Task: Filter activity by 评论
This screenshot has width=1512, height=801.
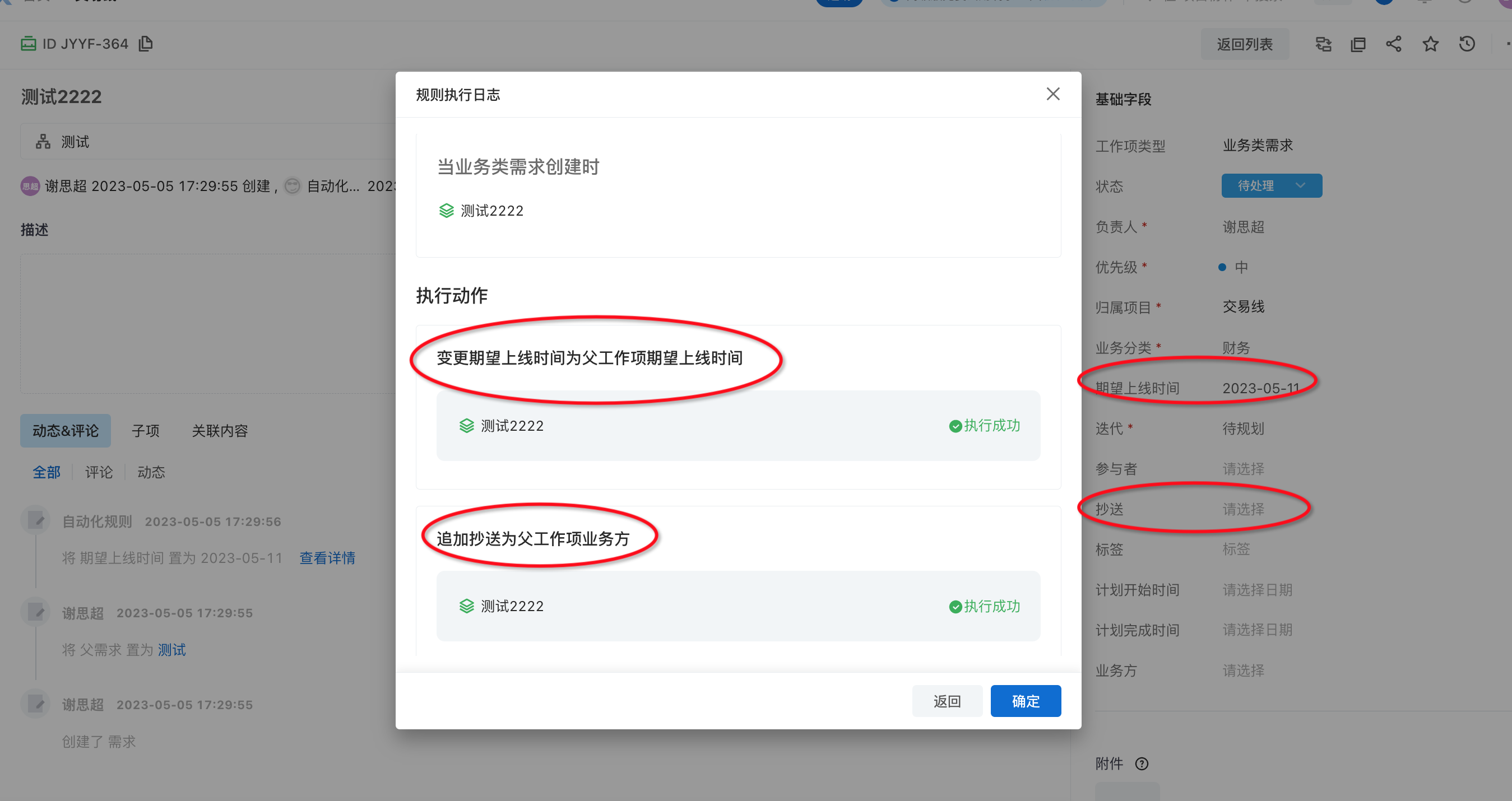Action: click(99, 472)
